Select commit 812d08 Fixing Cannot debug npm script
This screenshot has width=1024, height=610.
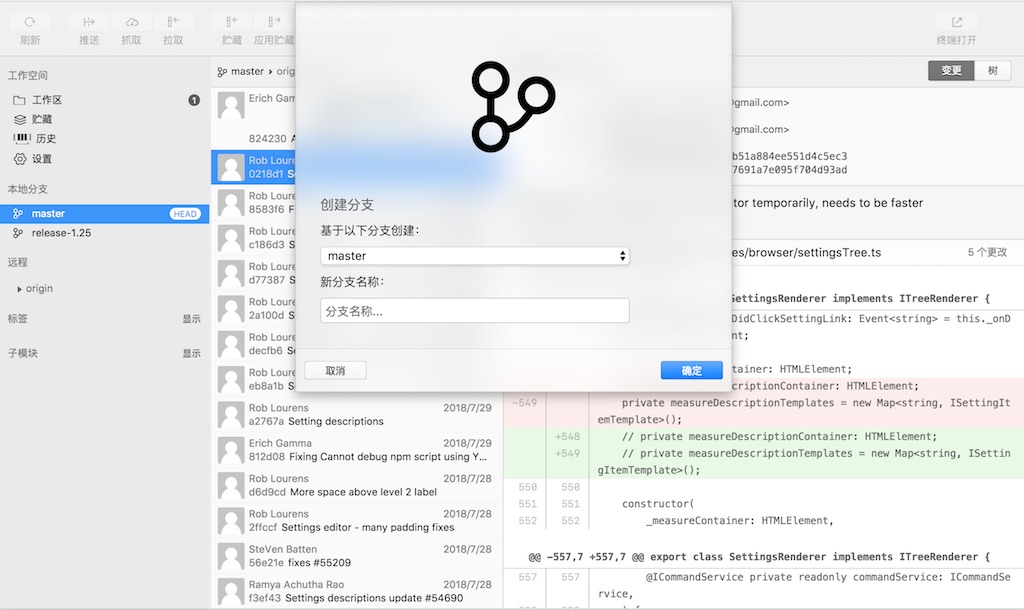click(x=357, y=450)
